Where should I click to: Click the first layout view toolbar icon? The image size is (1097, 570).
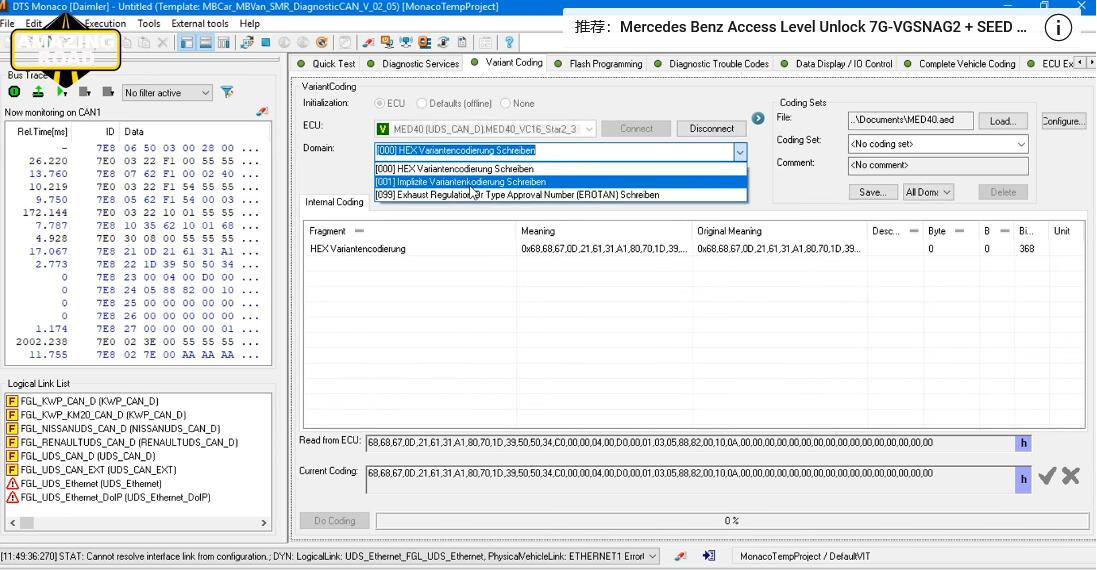tap(187, 43)
